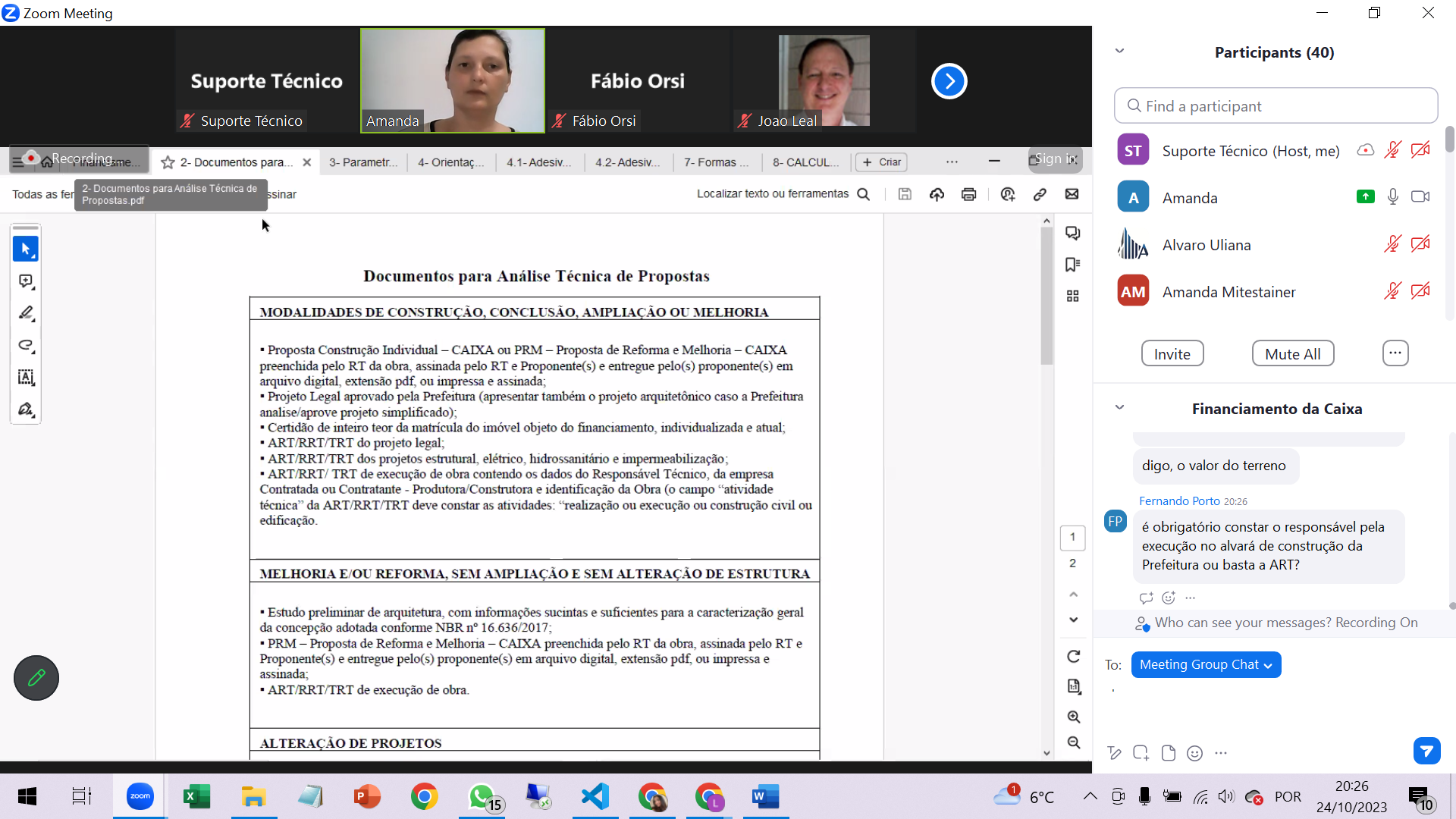Star the 2- Documentos para tab

168,162
